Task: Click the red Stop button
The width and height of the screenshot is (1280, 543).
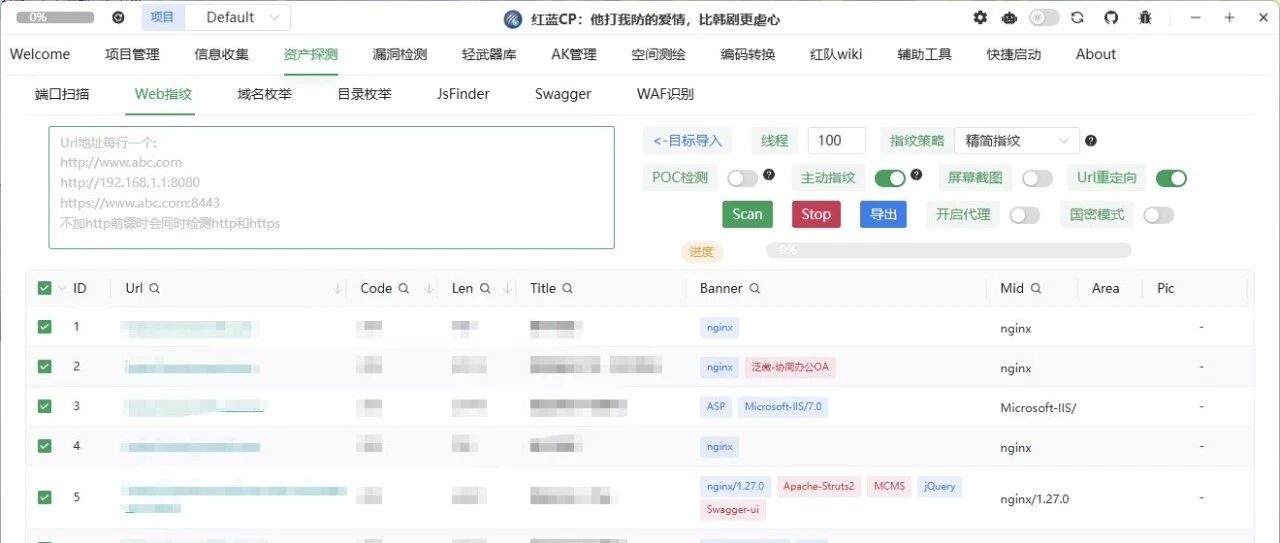Action: pyautogui.click(x=816, y=214)
